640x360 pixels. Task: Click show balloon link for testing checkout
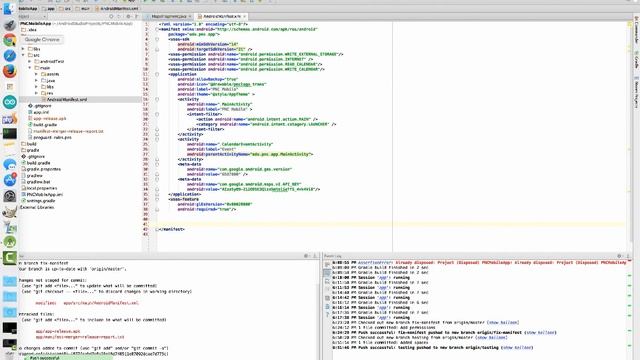point(492,338)
